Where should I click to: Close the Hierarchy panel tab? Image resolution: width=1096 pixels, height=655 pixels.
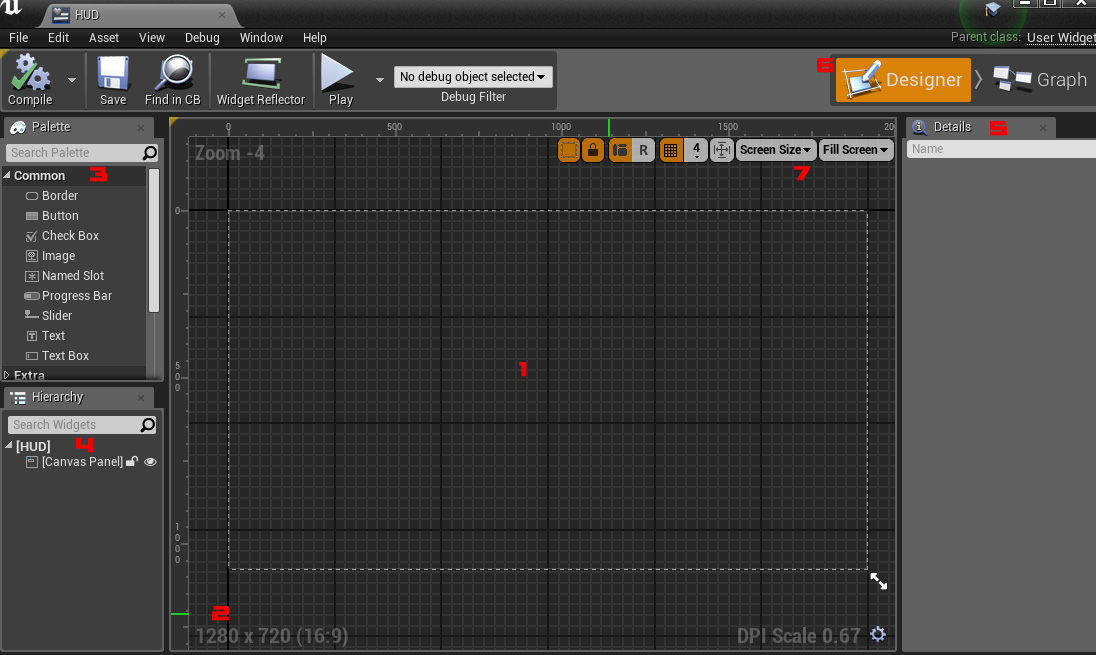(140, 398)
